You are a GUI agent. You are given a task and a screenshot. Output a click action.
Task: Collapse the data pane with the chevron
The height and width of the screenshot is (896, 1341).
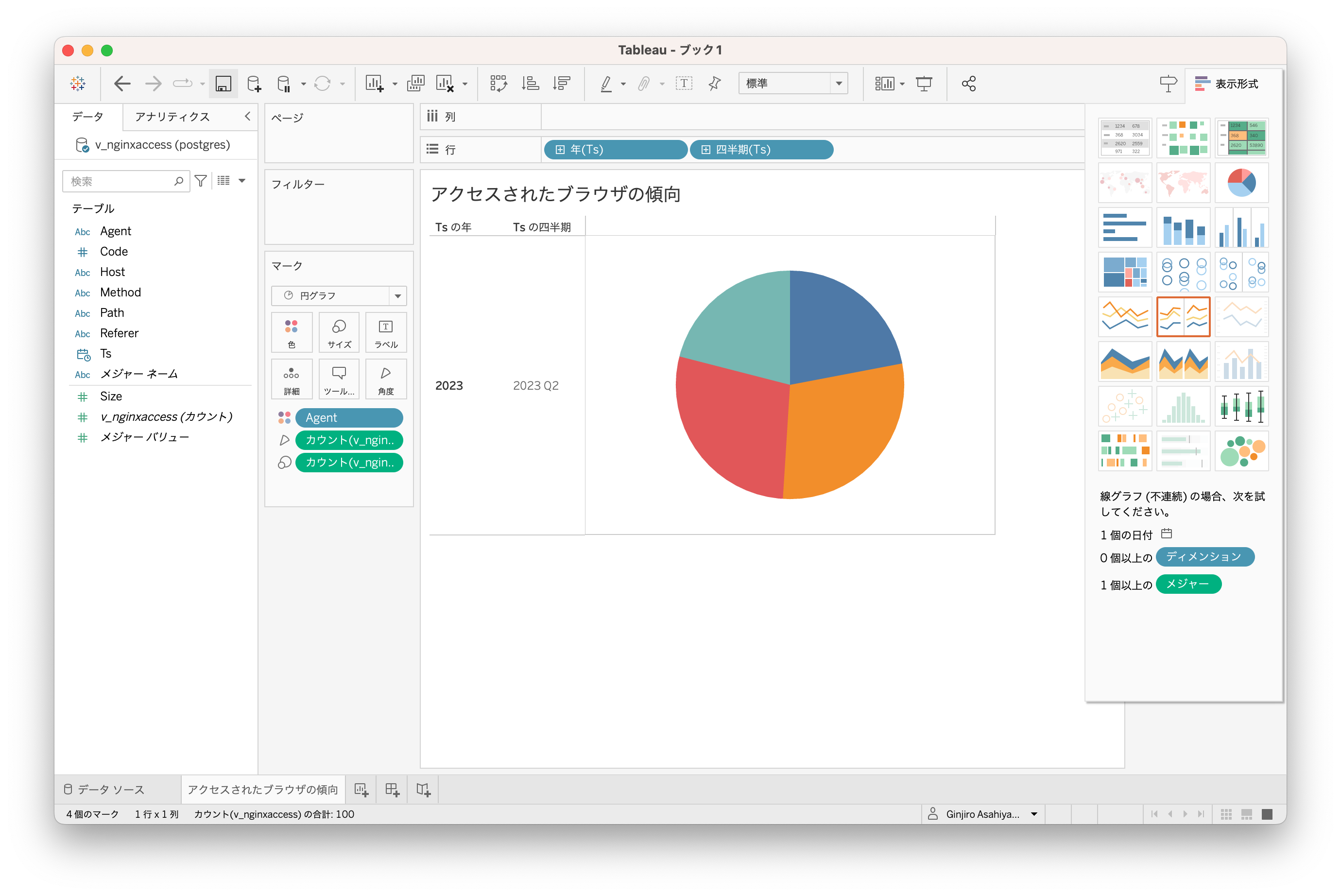(247, 117)
